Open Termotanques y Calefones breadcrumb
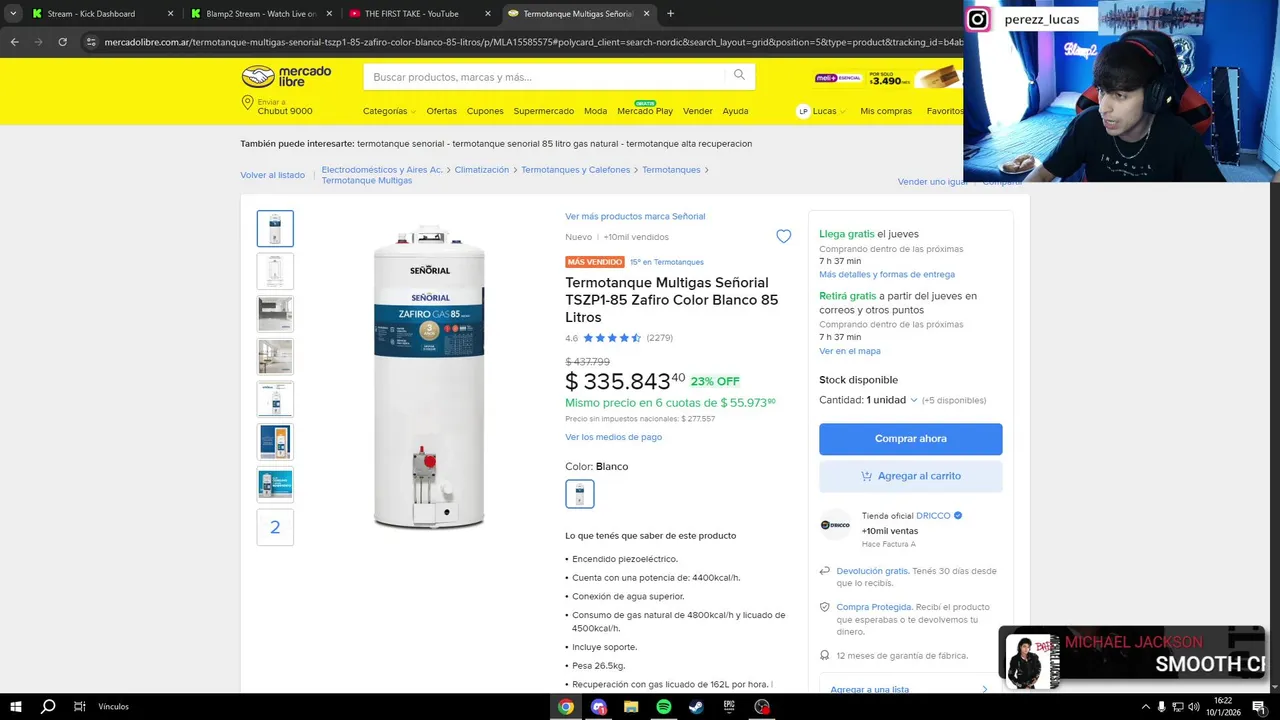Viewport: 1280px width, 720px height. (x=575, y=170)
